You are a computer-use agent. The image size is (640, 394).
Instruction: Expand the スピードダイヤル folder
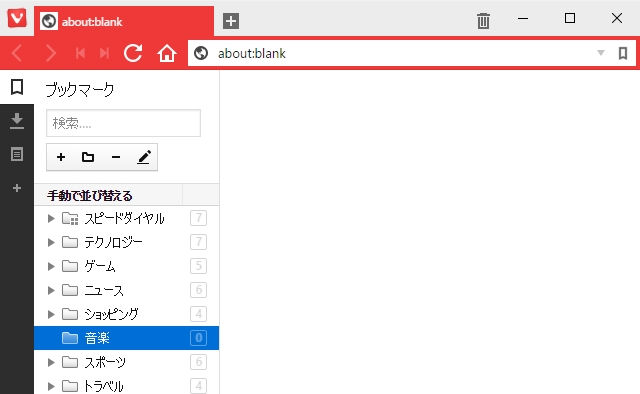click(51, 218)
